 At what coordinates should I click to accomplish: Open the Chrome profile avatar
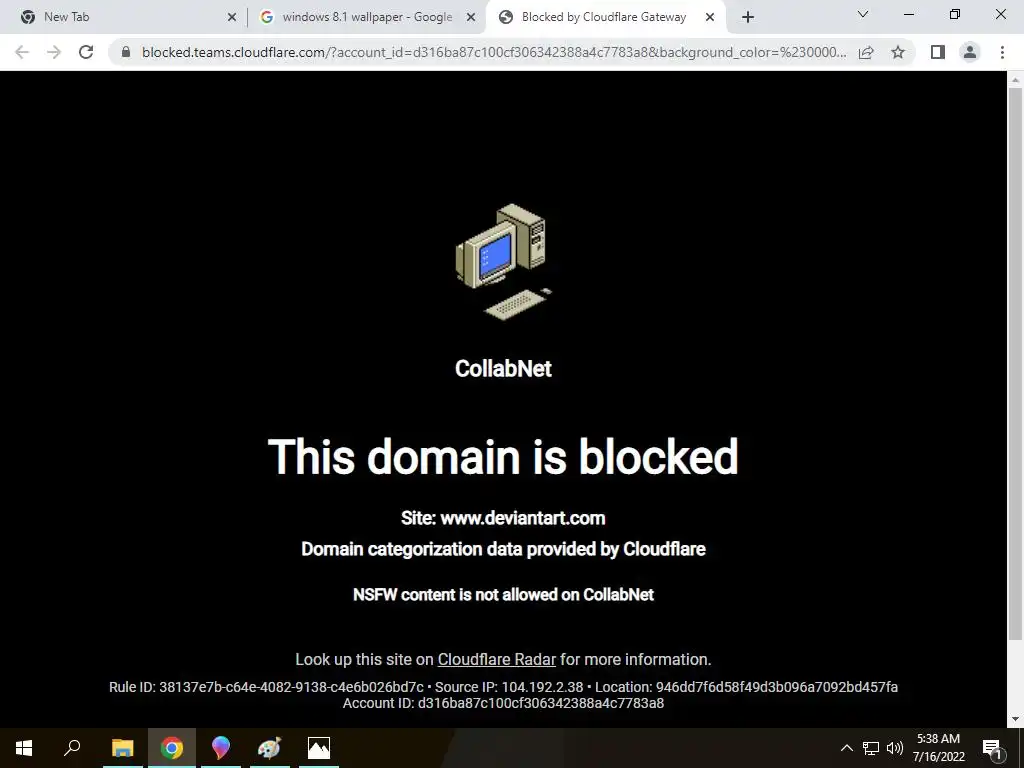coord(970,52)
